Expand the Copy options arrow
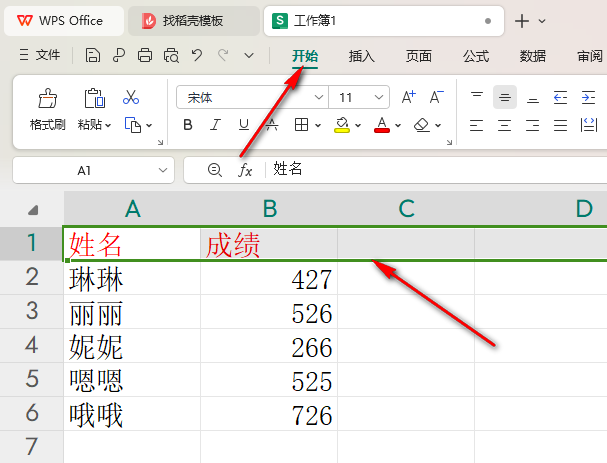This screenshot has width=607, height=463. coord(149,125)
